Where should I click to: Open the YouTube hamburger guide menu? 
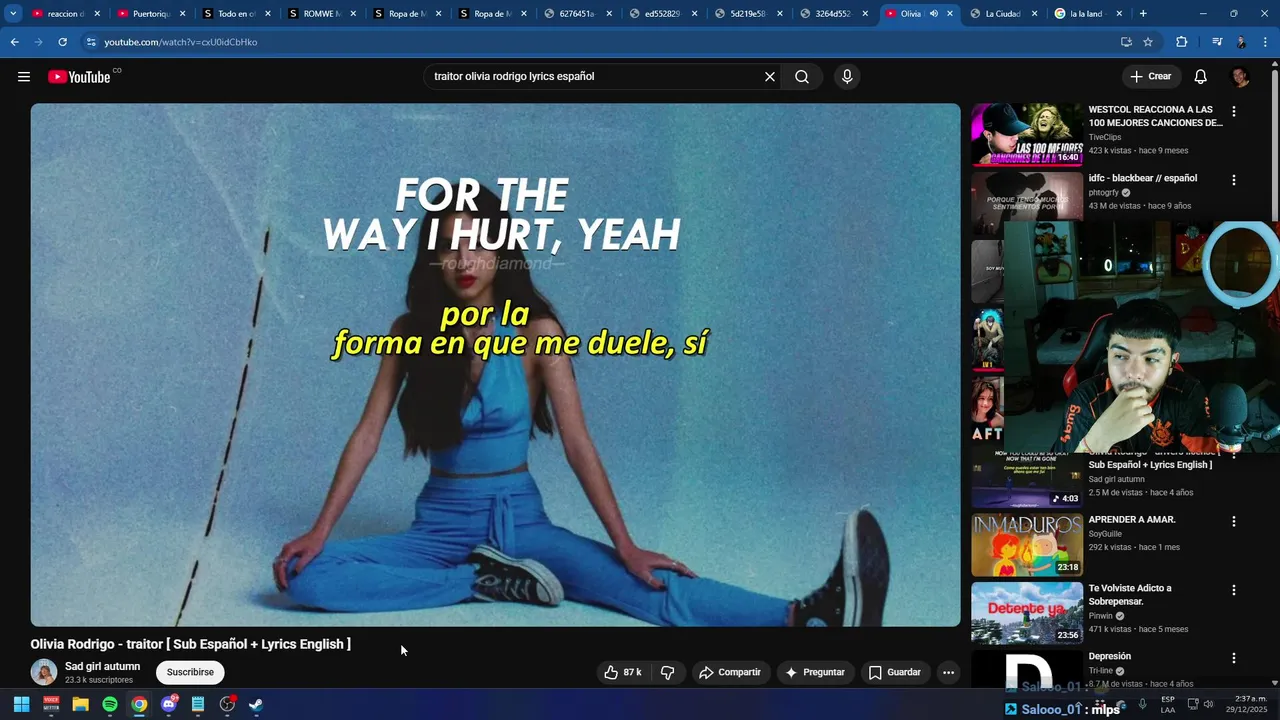(24, 77)
